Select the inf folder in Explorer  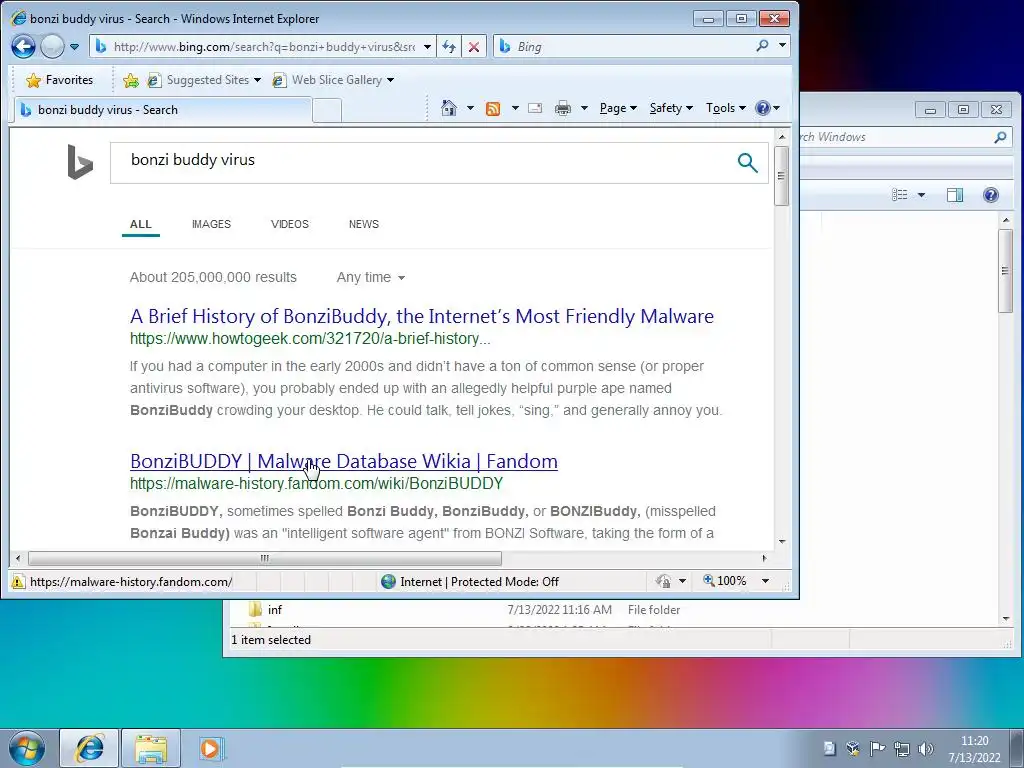275,609
